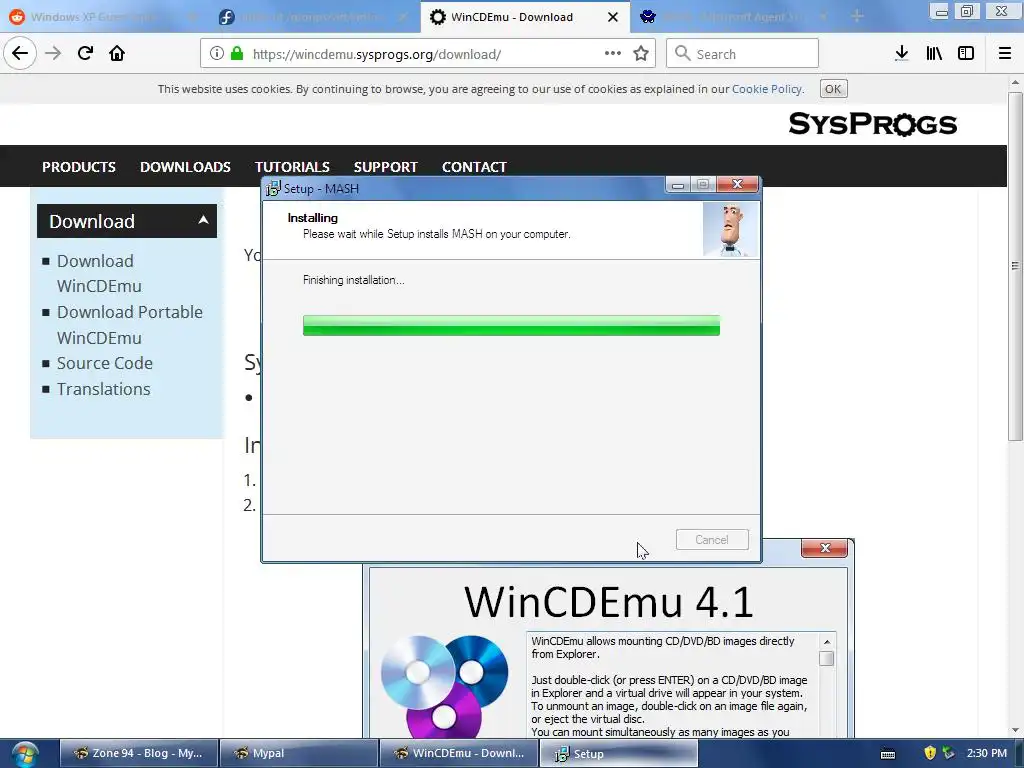Click the 2:30 PM clock
1024x768 pixels.
click(x=986, y=753)
